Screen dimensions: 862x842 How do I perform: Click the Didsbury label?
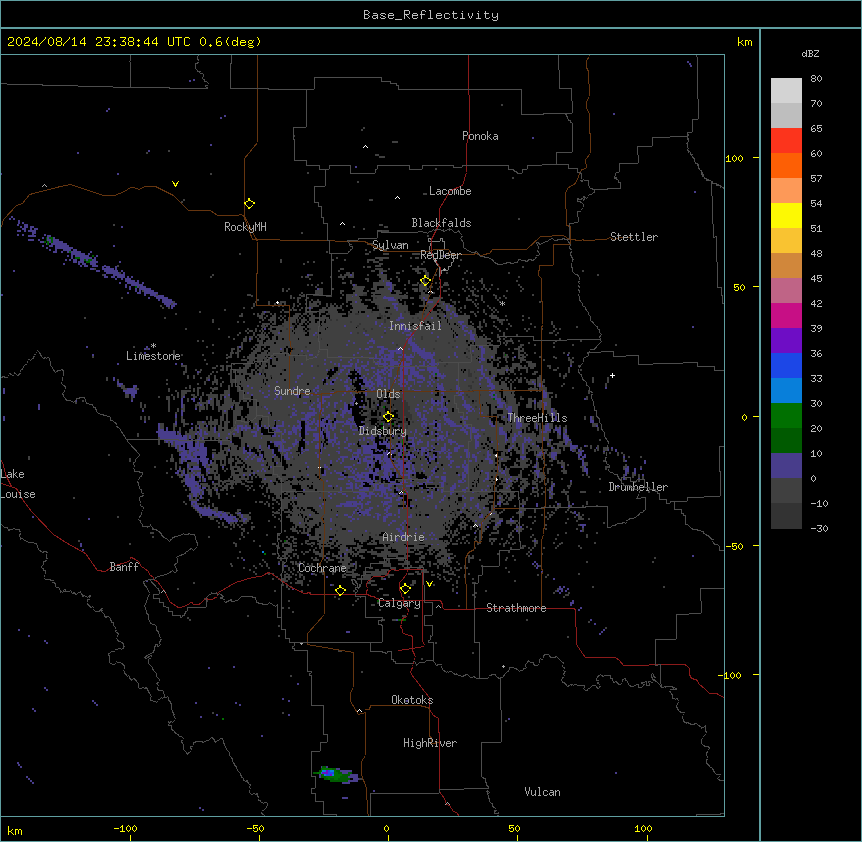[x=383, y=431]
